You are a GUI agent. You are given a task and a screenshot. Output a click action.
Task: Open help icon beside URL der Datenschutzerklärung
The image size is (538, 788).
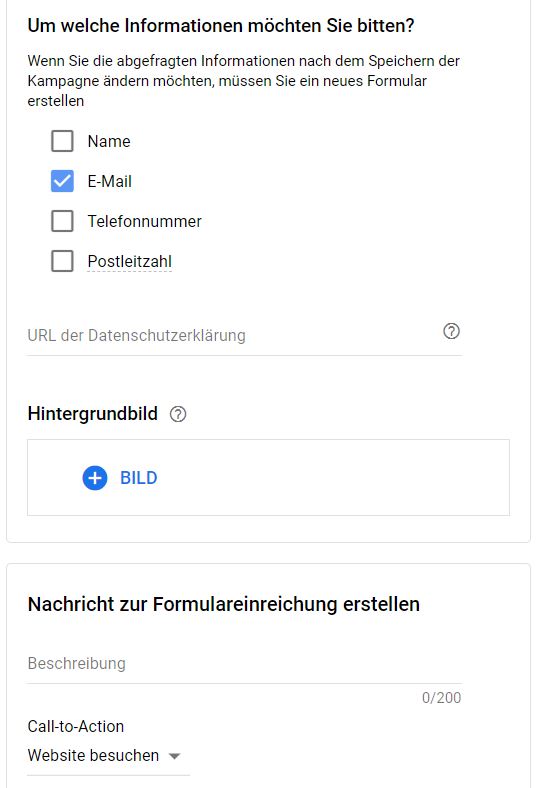451,332
